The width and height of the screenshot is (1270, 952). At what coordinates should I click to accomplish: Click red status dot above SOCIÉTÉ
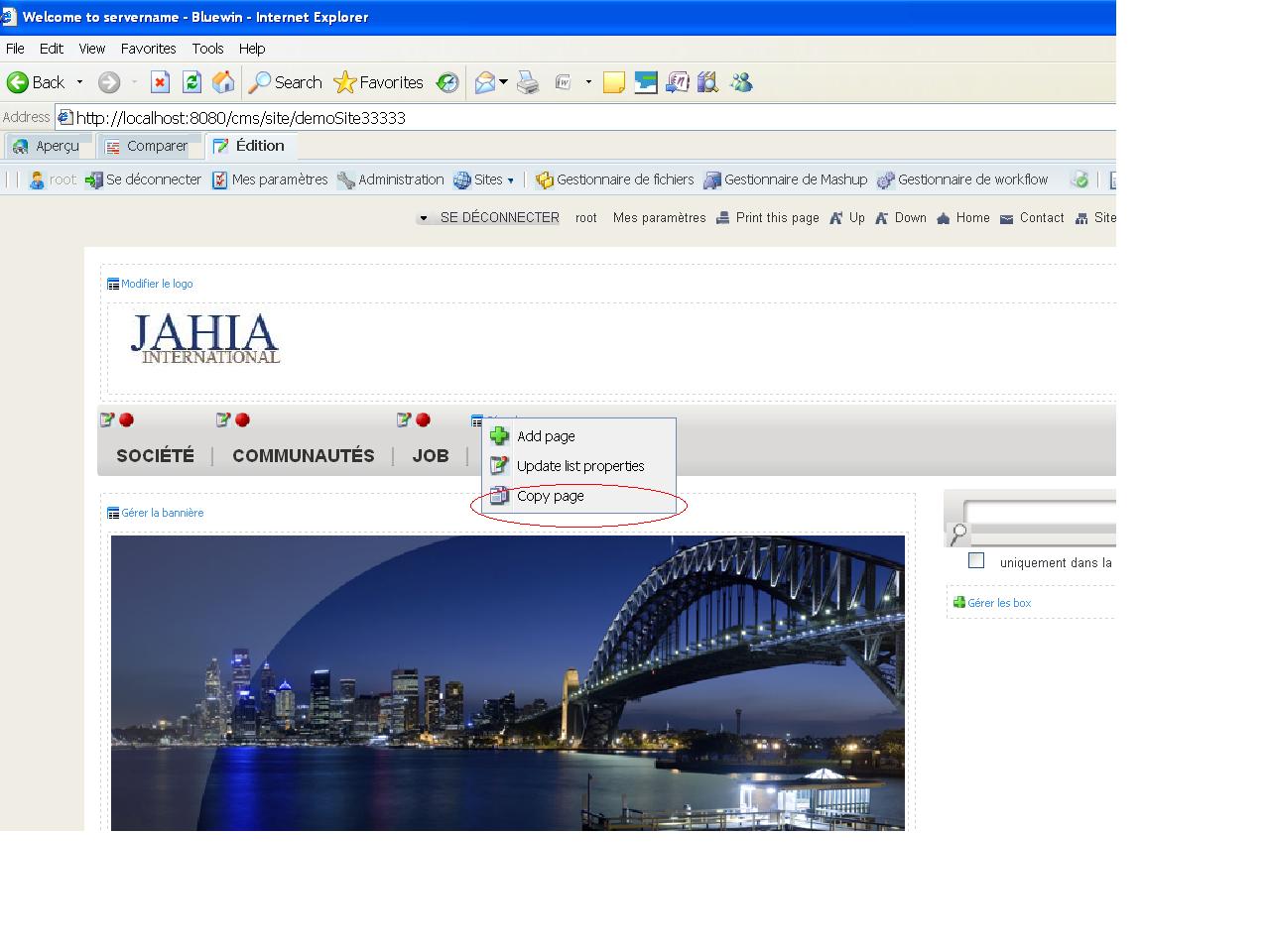[126, 419]
